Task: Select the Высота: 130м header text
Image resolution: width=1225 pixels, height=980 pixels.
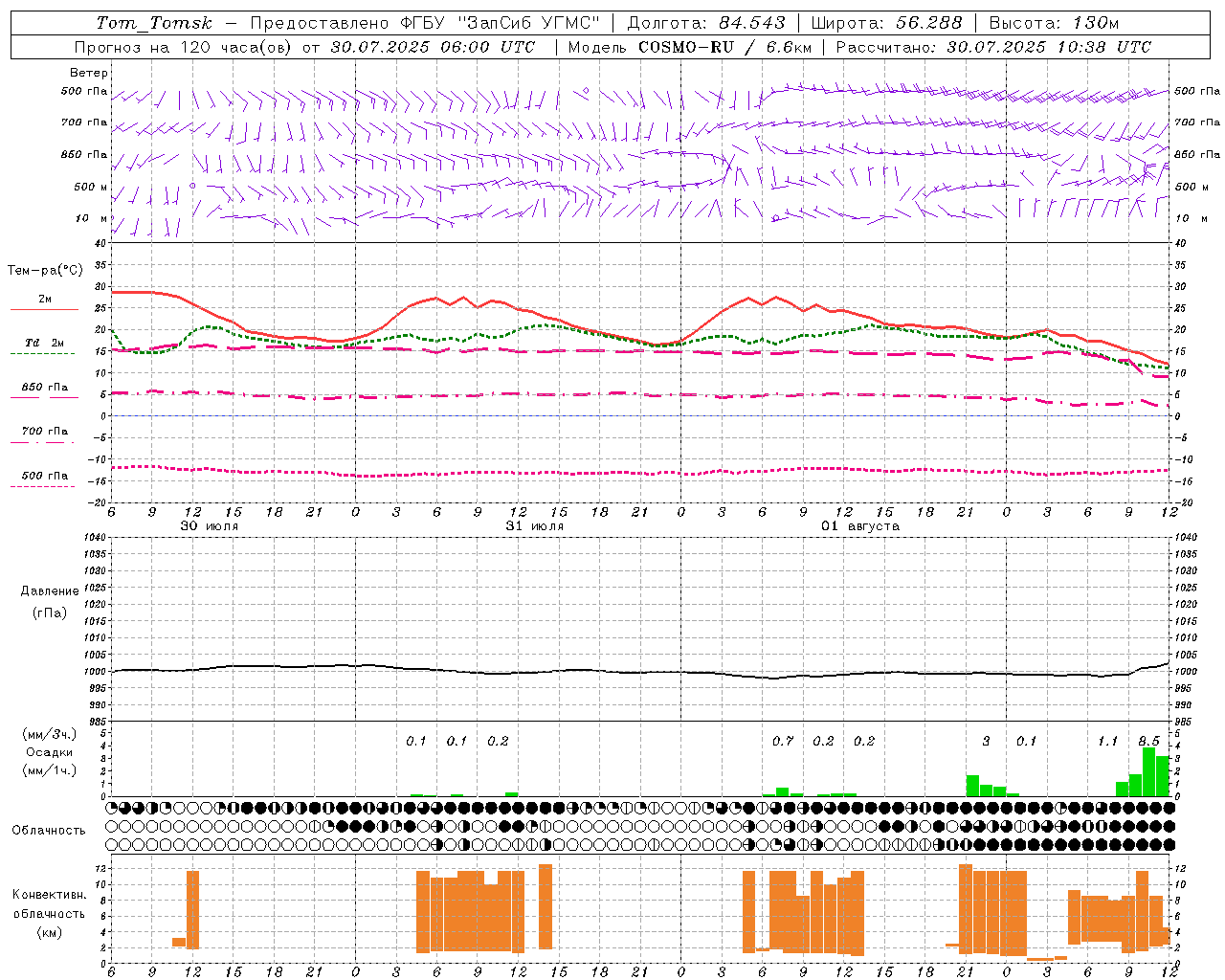Action: [1054, 23]
